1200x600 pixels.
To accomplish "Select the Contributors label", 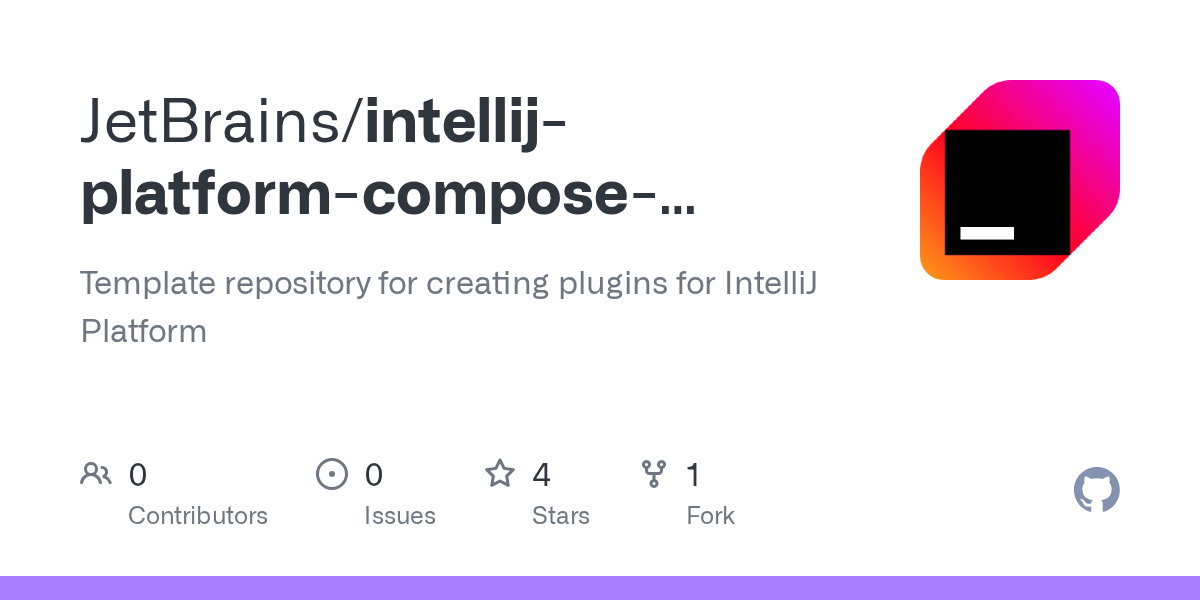I will [x=198, y=516].
